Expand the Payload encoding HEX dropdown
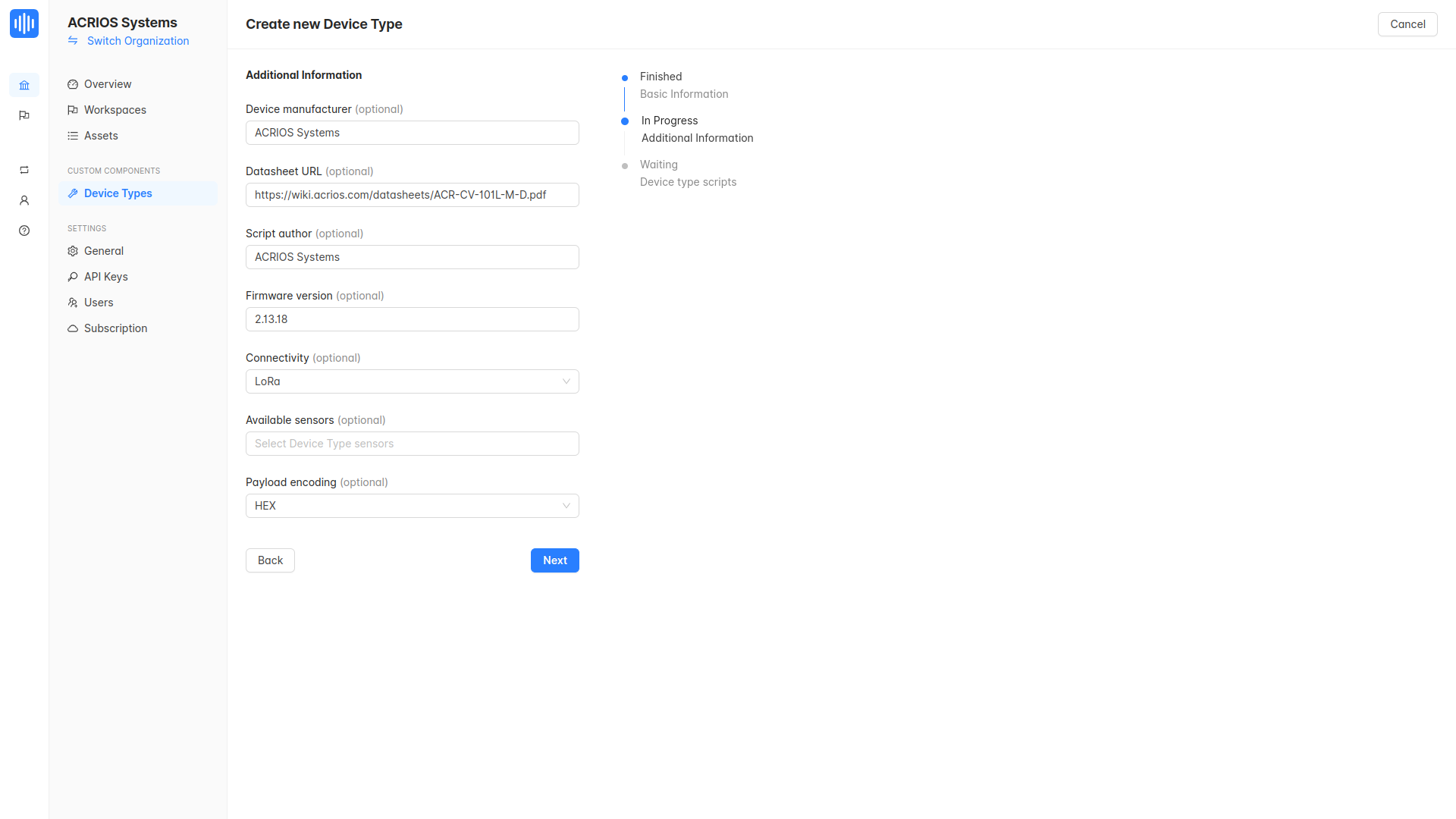1456x819 pixels. (412, 506)
